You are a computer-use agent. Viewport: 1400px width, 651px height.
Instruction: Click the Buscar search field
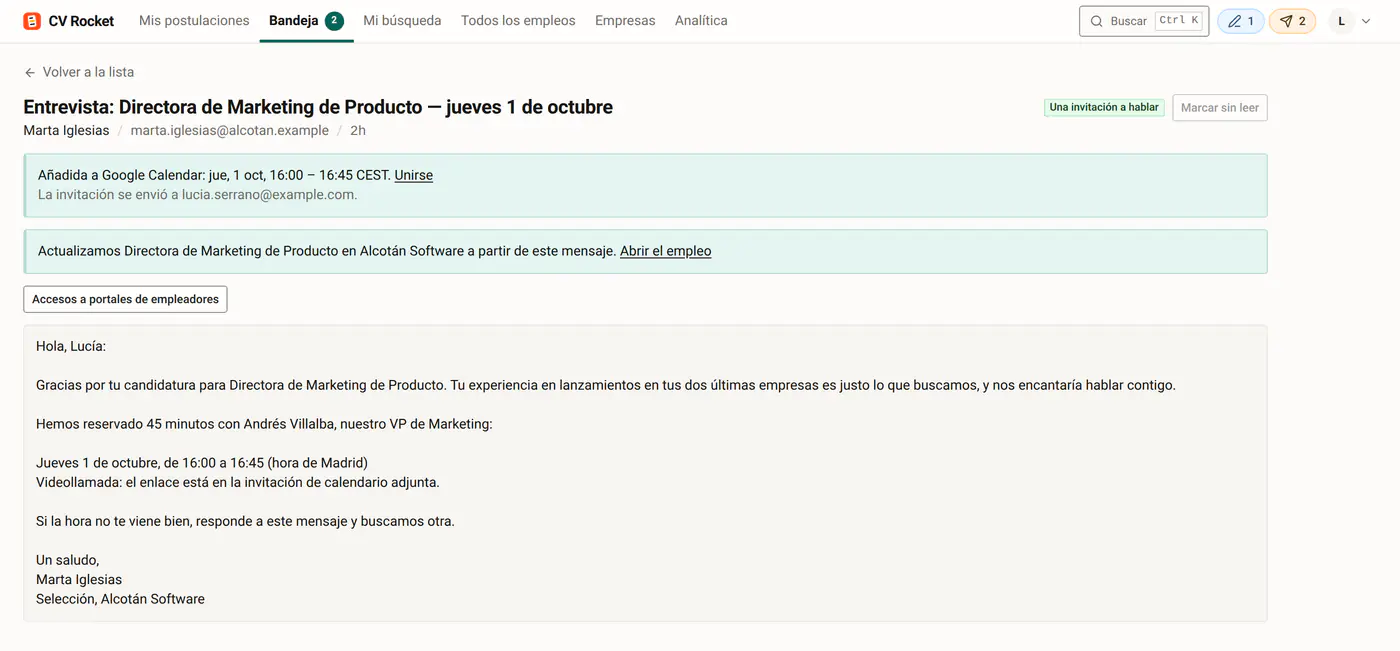click(1144, 21)
